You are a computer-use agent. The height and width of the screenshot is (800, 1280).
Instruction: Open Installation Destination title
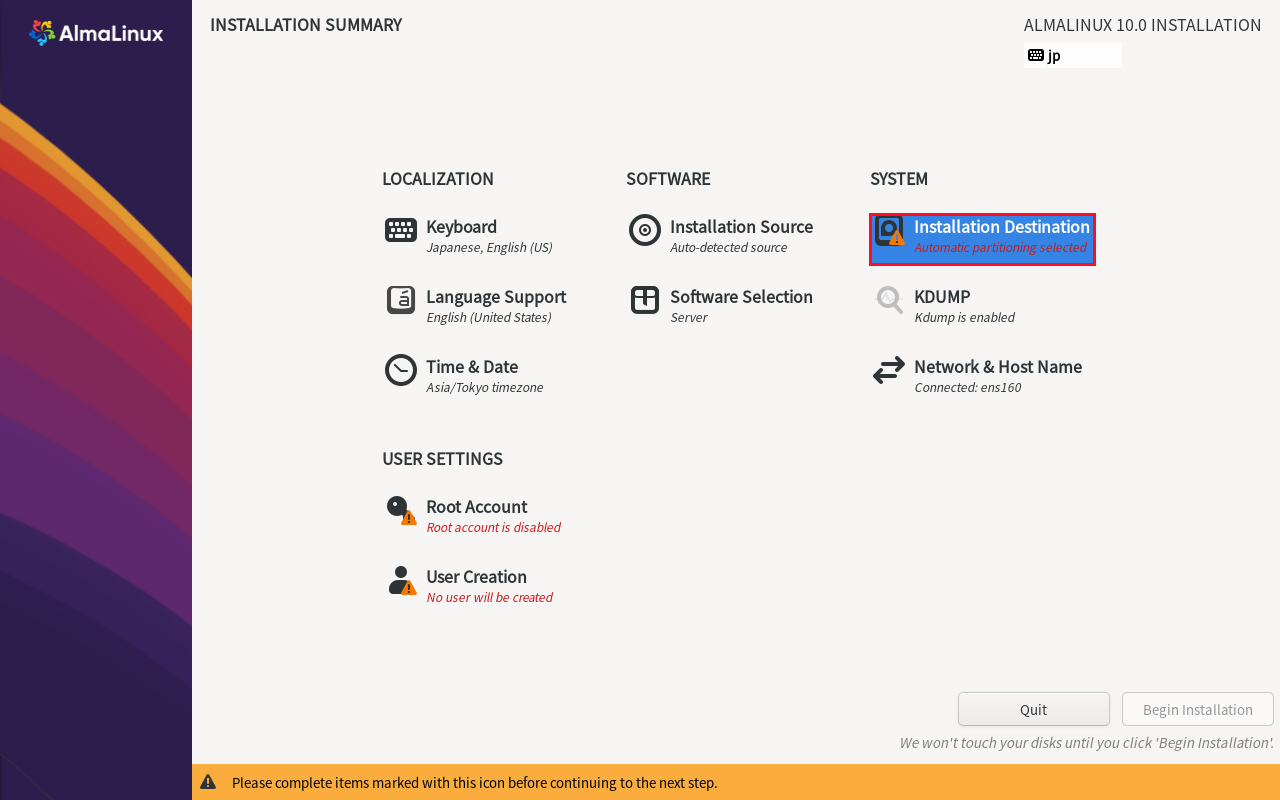pyautogui.click(x=1002, y=227)
